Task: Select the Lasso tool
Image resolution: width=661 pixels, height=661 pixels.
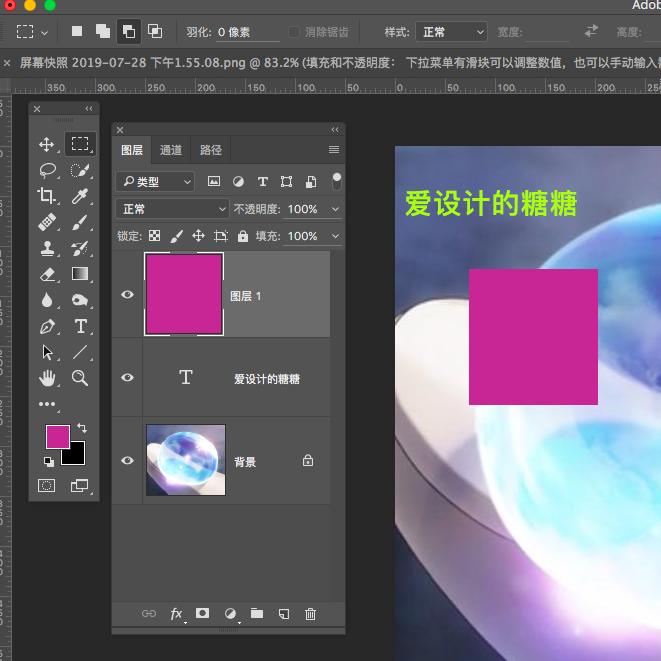Action: click(x=47, y=171)
